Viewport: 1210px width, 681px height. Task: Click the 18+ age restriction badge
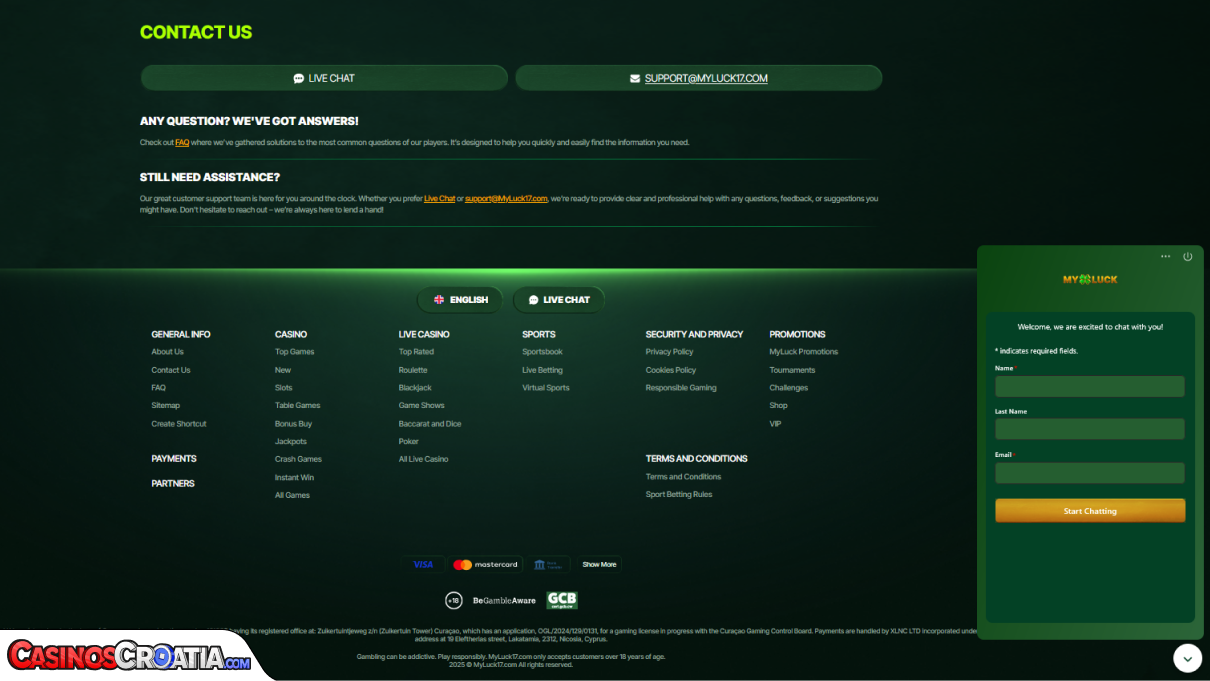click(454, 600)
